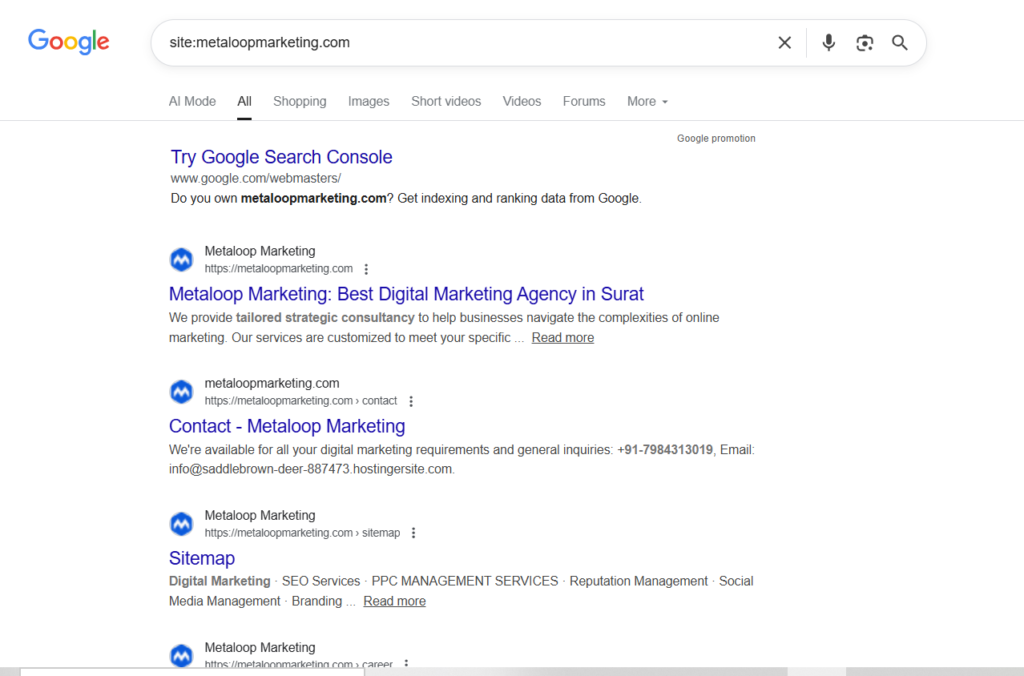Expand 'Read more' on the first result snippet

[x=562, y=337]
